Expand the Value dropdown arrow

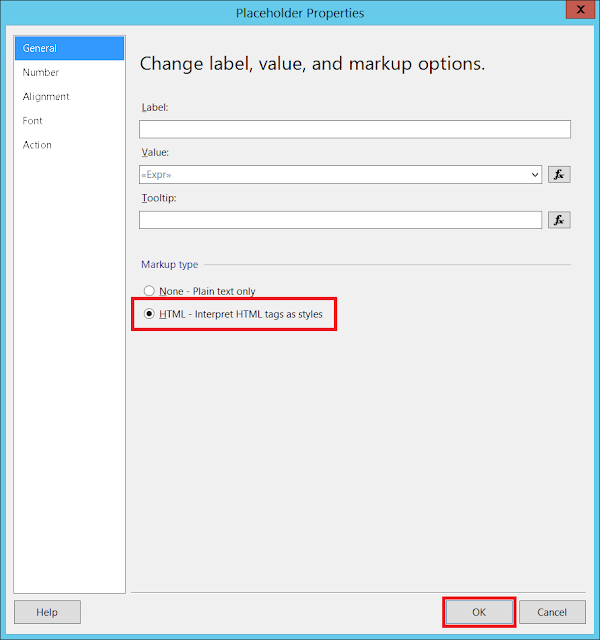click(535, 175)
